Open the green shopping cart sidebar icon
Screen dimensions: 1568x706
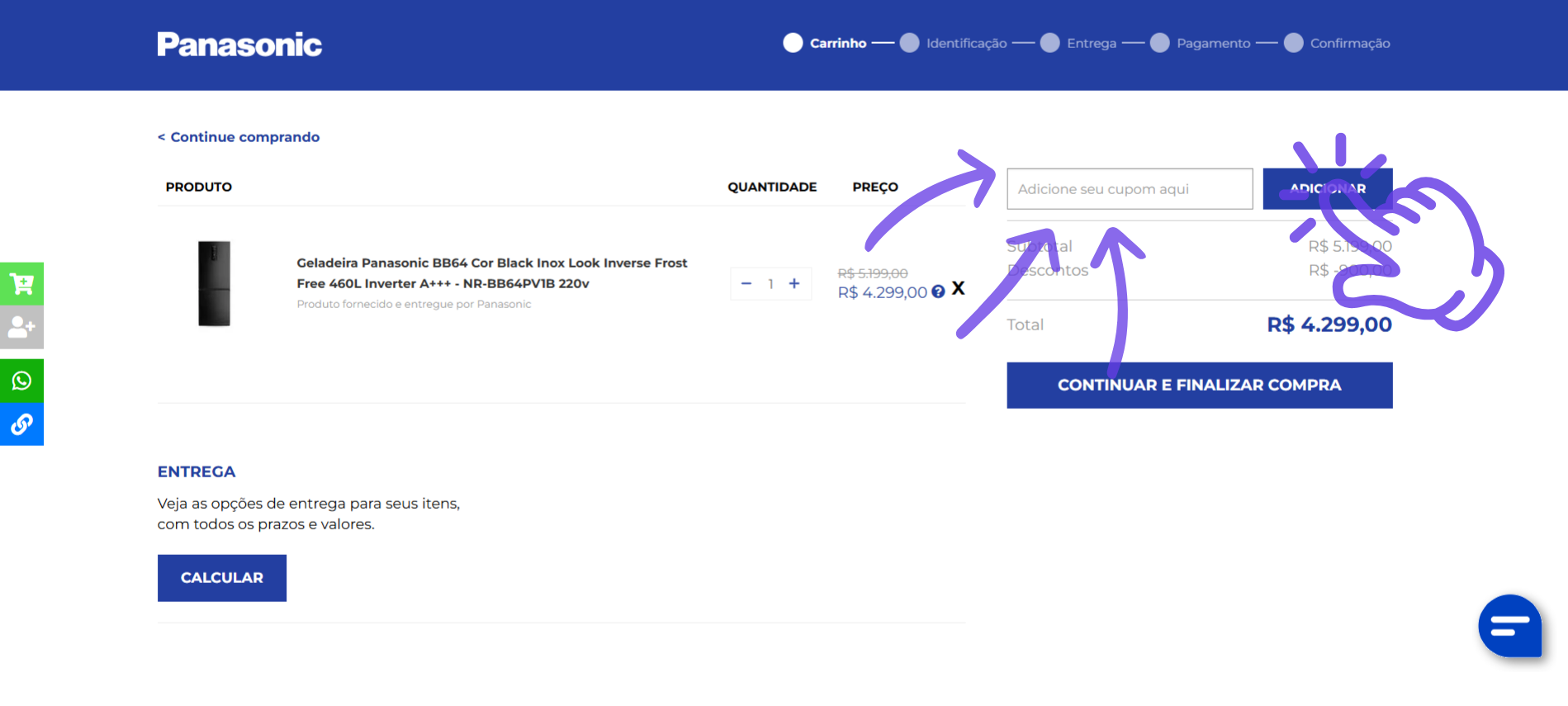point(21,284)
